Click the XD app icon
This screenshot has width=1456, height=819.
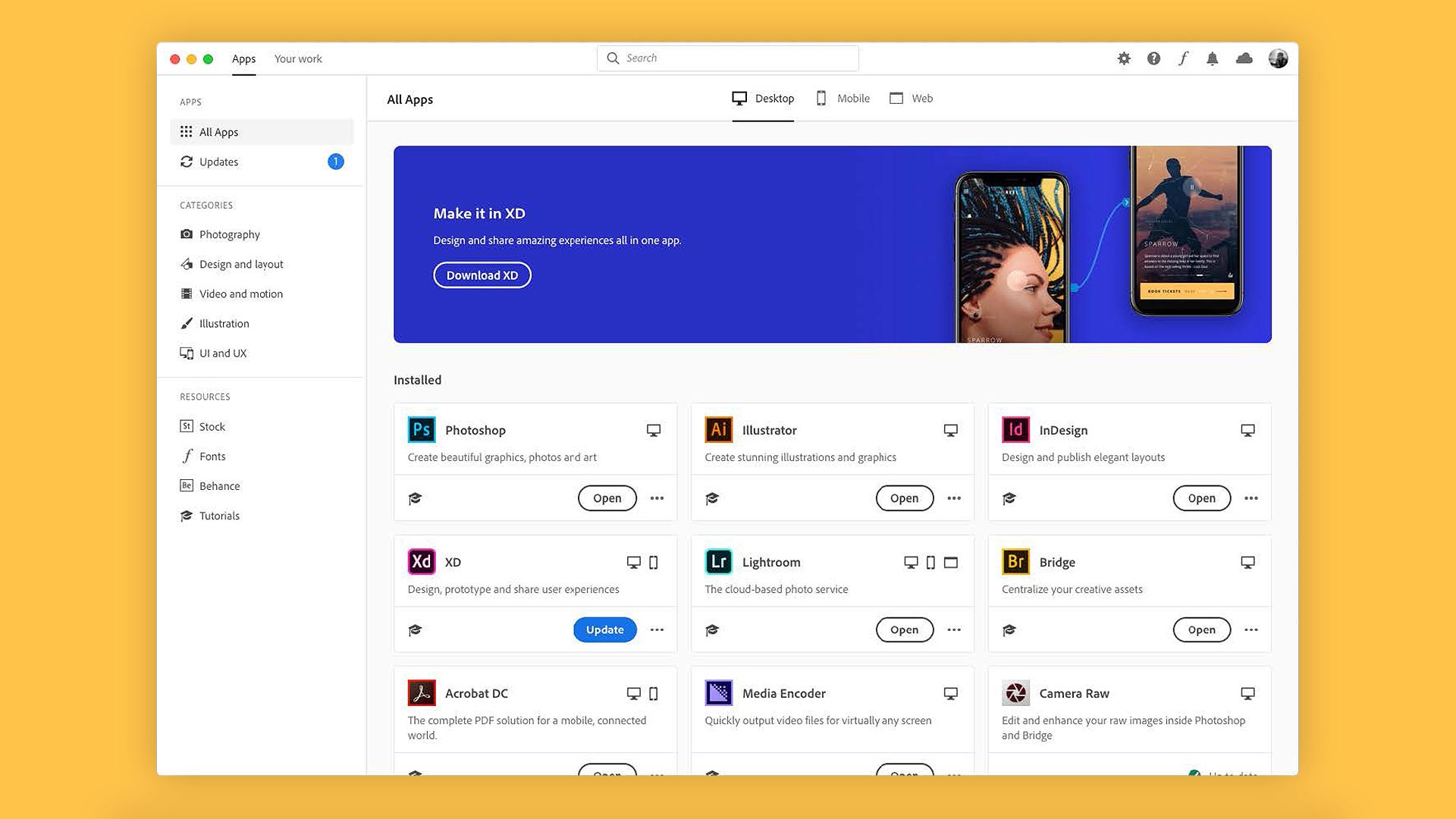pos(421,561)
